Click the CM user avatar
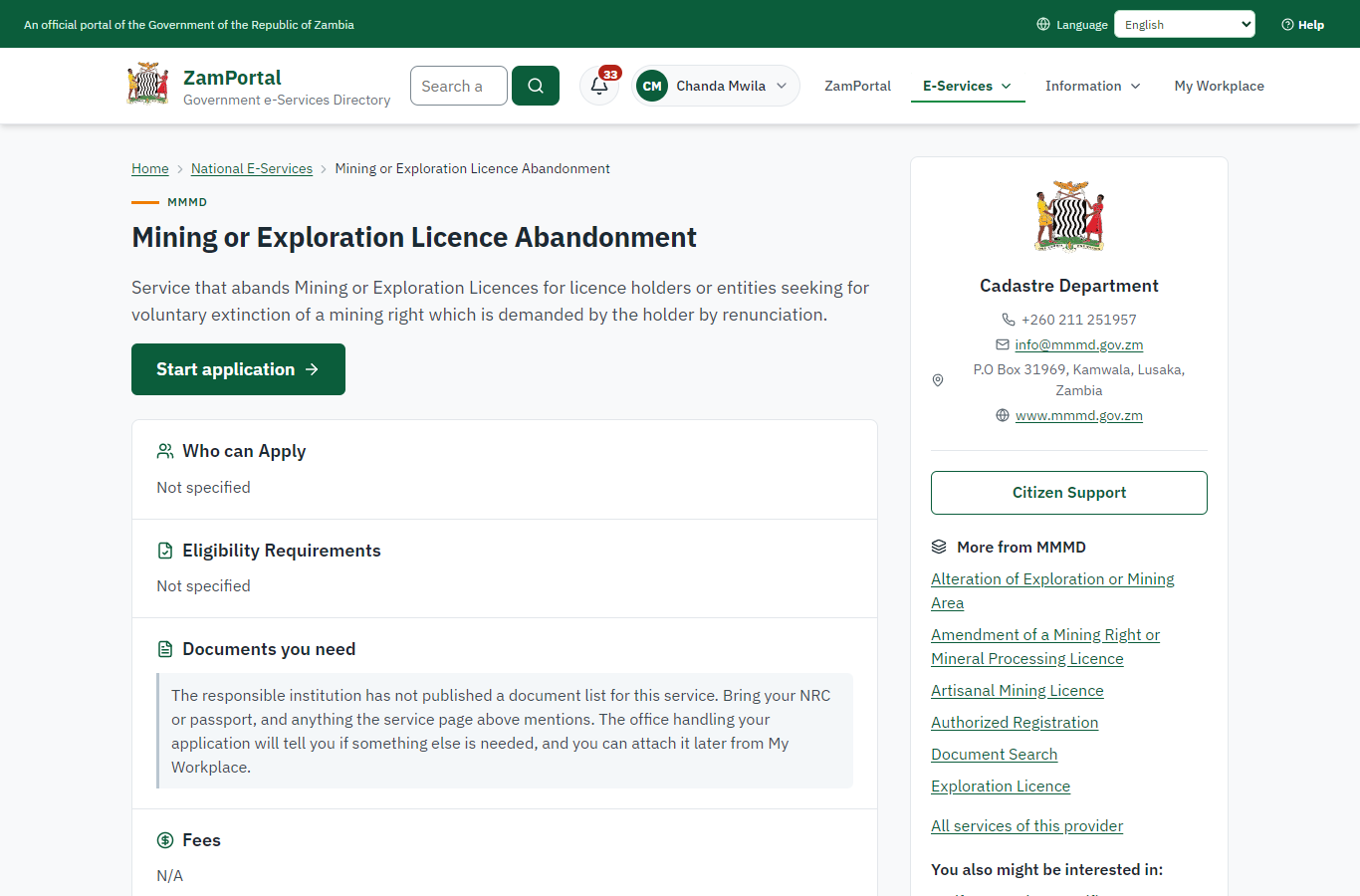Viewport: 1360px width, 896px height. tap(652, 86)
